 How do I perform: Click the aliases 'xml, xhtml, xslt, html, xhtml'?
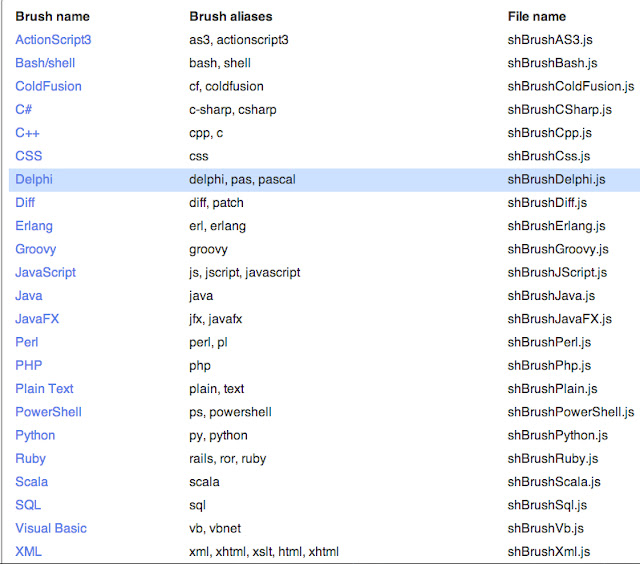pyautogui.click(x=264, y=552)
